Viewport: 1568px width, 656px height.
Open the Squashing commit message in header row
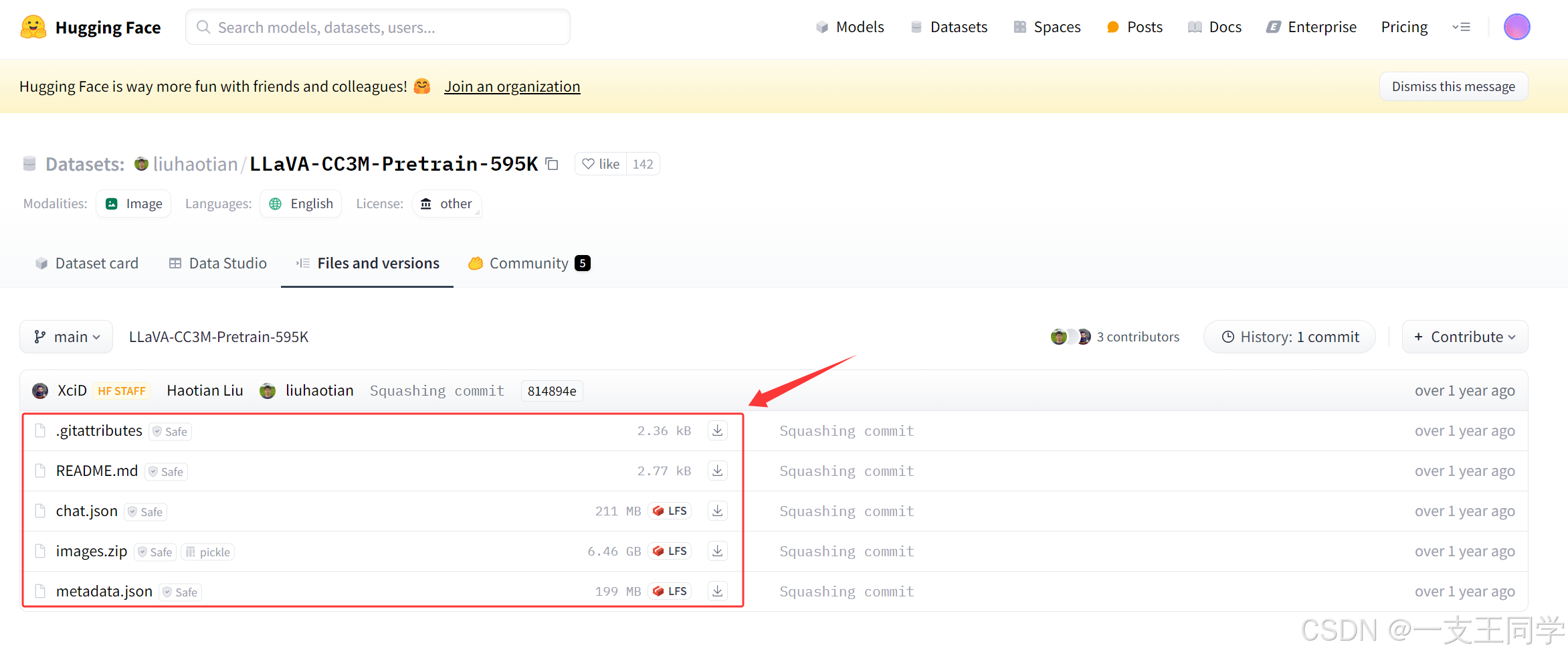(x=437, y=391)
